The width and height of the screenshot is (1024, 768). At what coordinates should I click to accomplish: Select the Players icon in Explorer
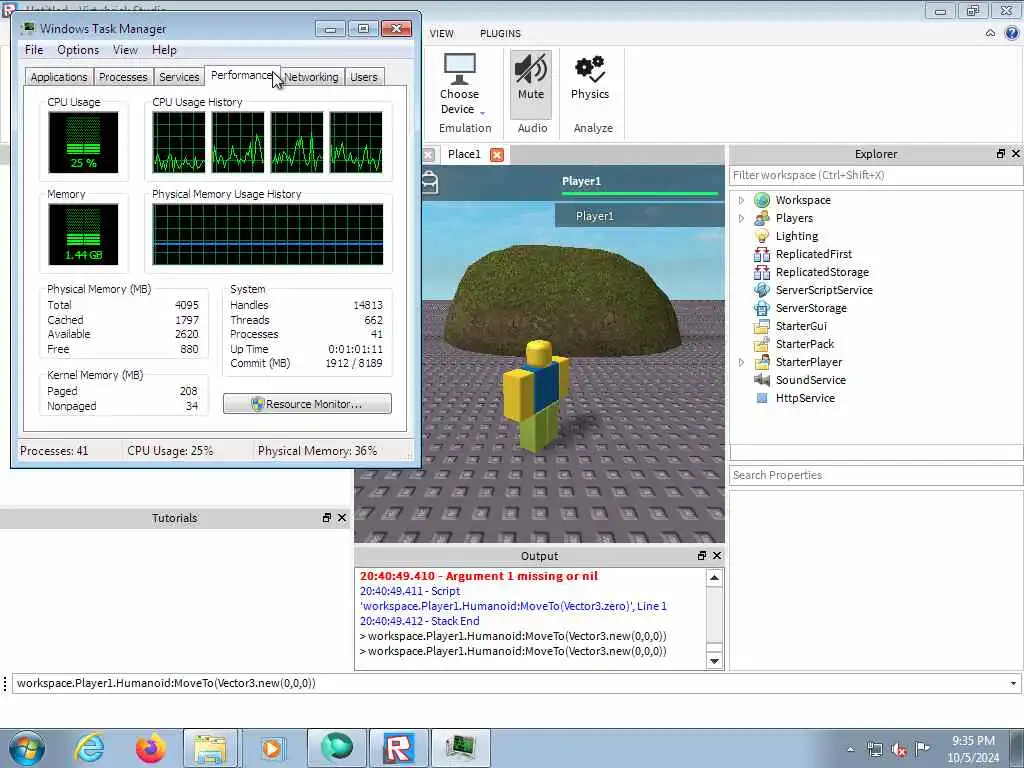761,218
